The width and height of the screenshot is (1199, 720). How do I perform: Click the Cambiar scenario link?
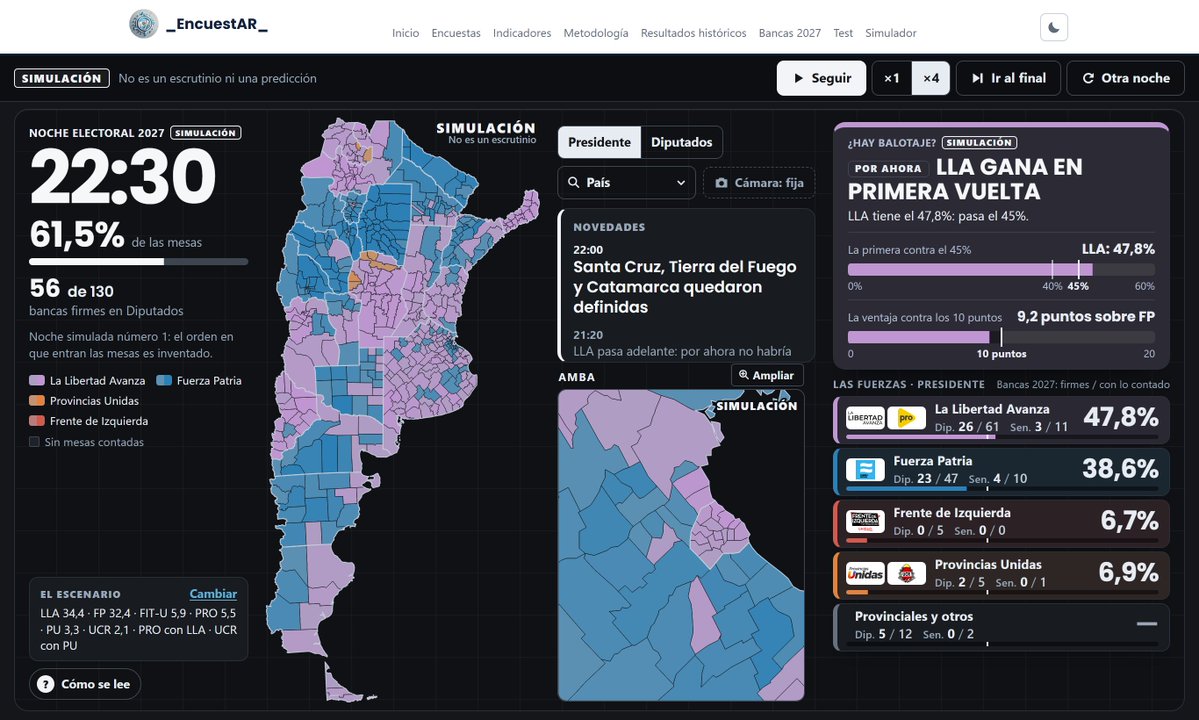[213, 594]
